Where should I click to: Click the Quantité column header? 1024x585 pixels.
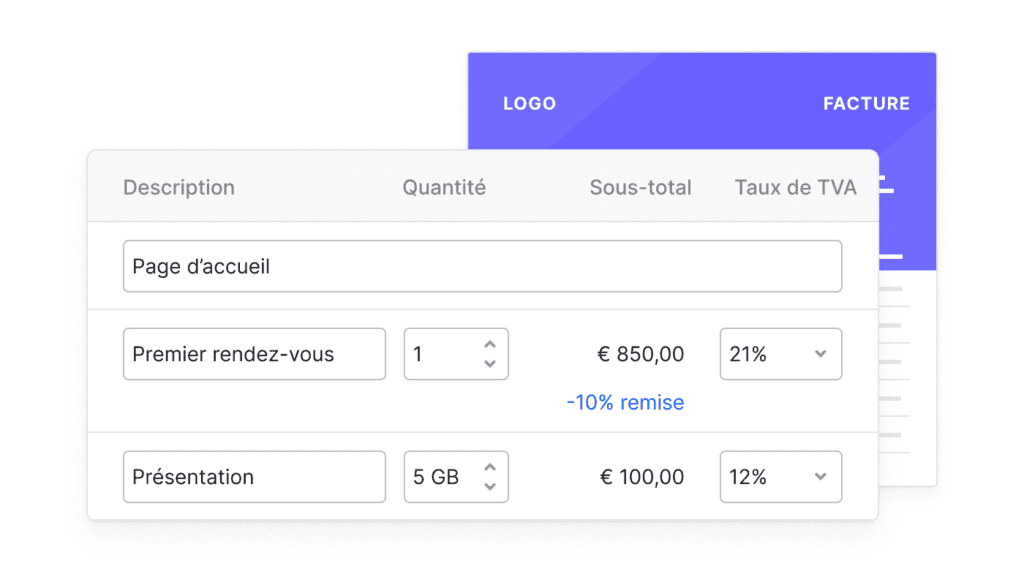tap(444, 187)
